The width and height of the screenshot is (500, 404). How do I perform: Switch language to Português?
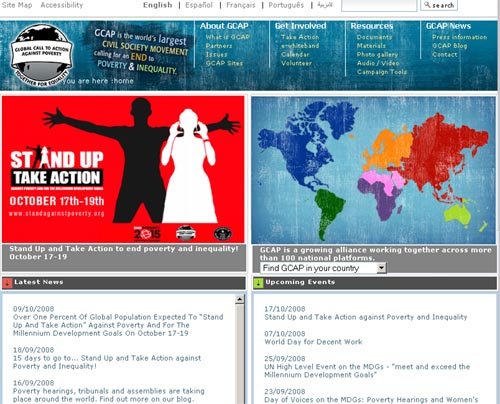(286, 5)
